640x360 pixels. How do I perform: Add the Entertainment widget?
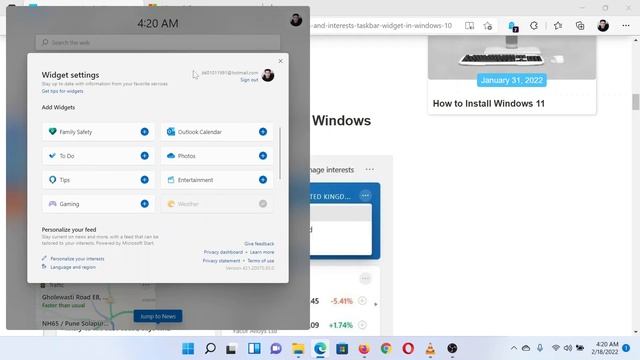(x=263, y=180)
